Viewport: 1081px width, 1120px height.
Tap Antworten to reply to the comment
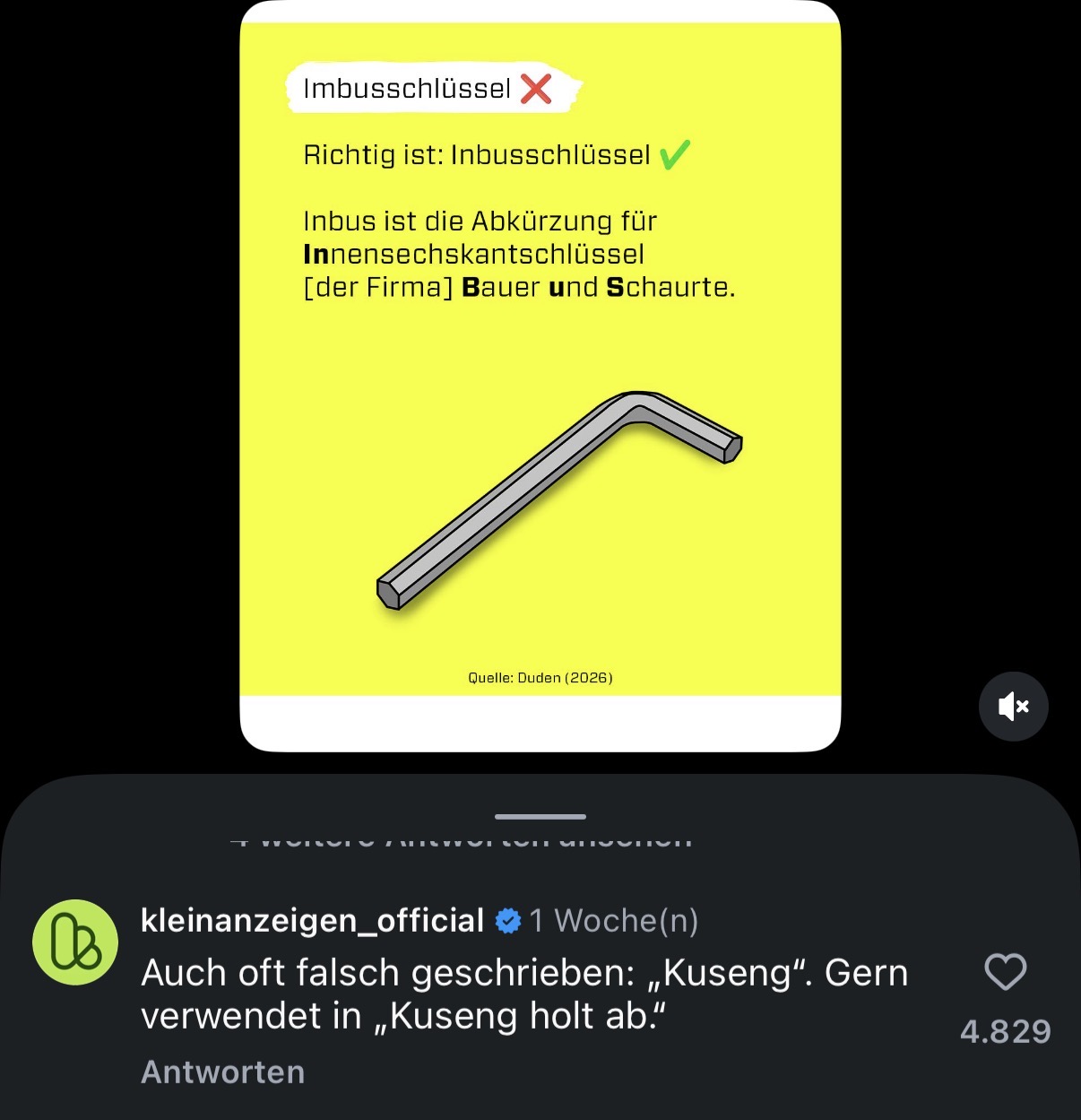point(223,1072)
